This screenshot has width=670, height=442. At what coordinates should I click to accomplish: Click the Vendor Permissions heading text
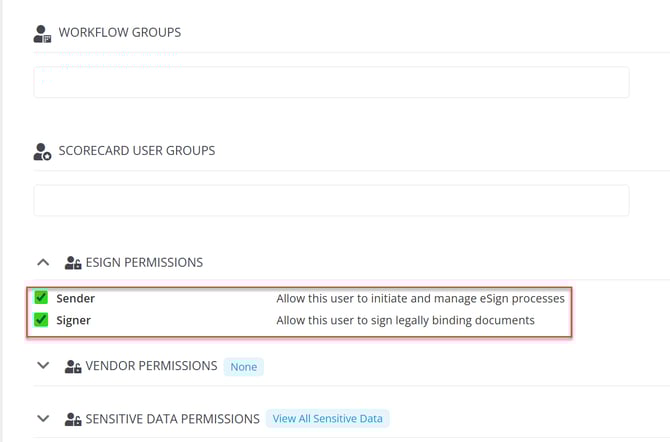coord(152,366)
